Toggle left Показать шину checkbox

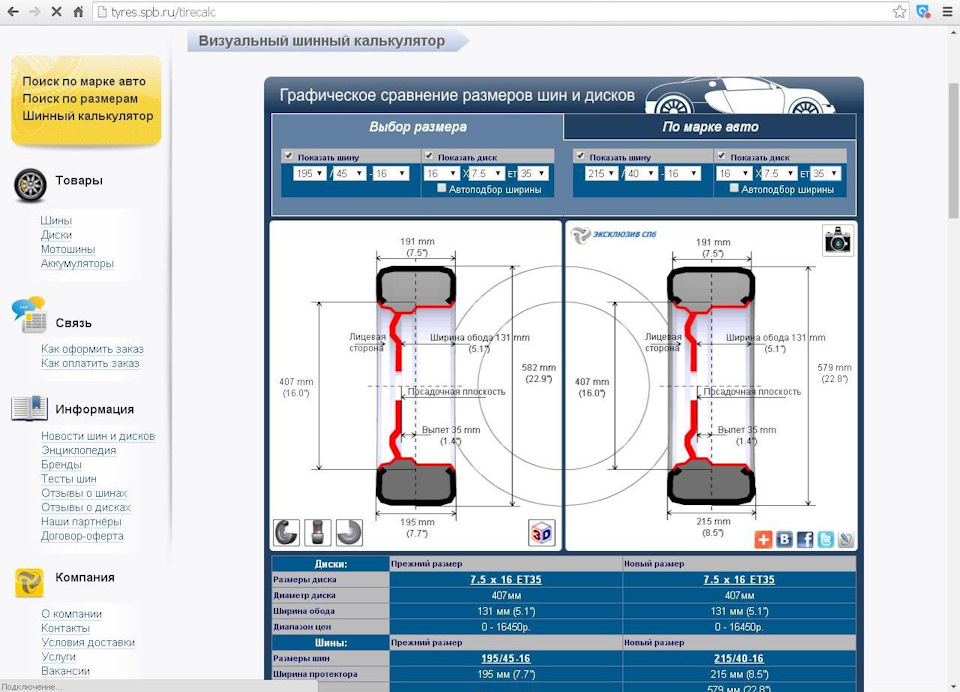(x=289, y=156)
